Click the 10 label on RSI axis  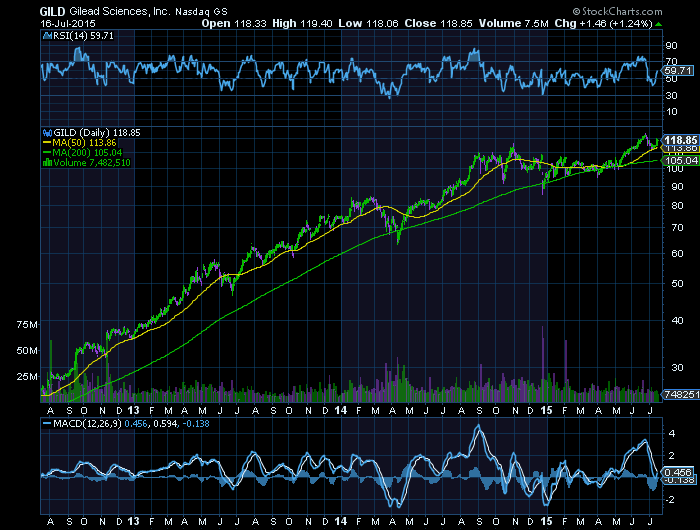tap(671, 112)
